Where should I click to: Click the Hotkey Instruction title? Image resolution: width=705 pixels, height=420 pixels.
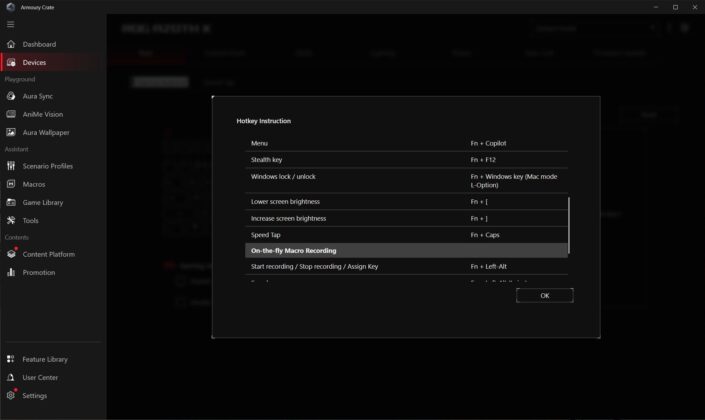pyautogui.click(x=263, y=121)
